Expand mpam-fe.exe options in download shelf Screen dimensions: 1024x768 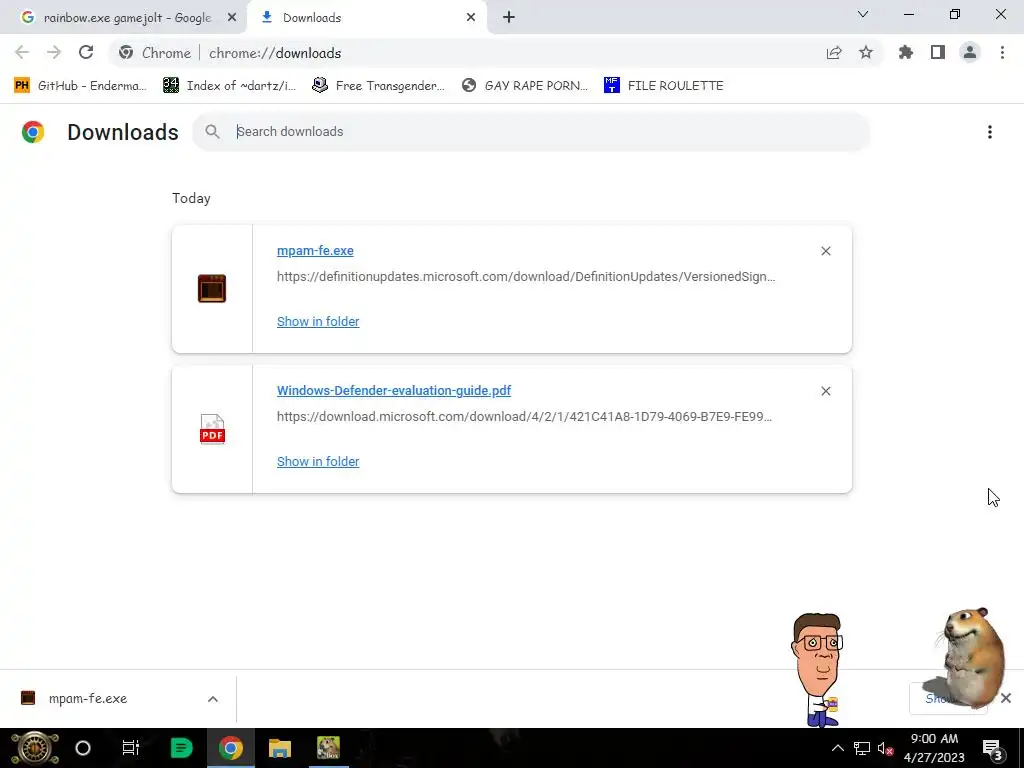(x=213, y=699)
